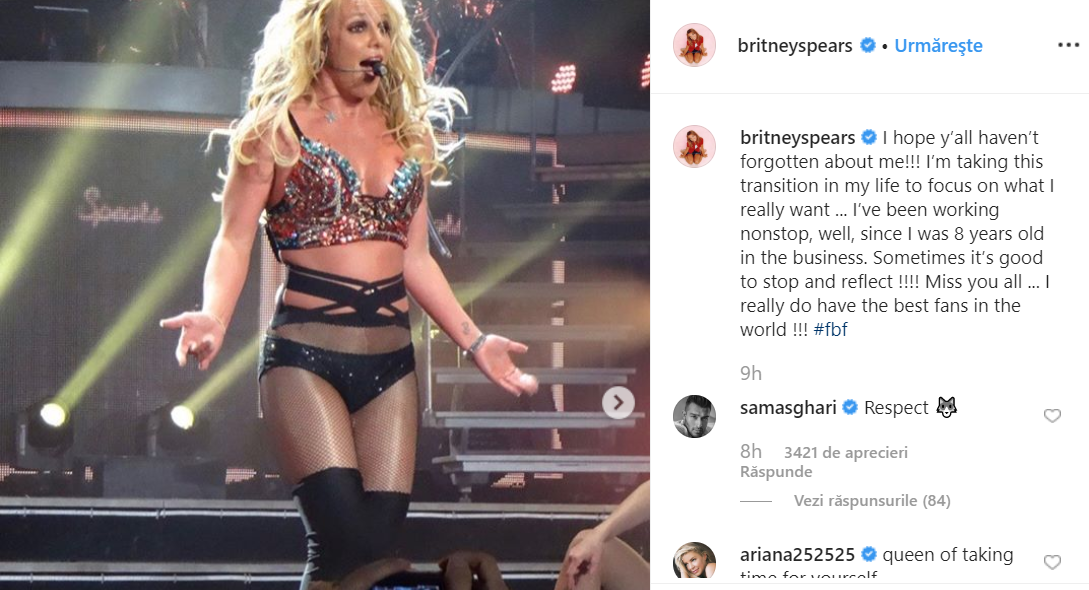1089x590 pixels.
Task: Open the three-dot more options menu
Action: (x=1068, y=45)
